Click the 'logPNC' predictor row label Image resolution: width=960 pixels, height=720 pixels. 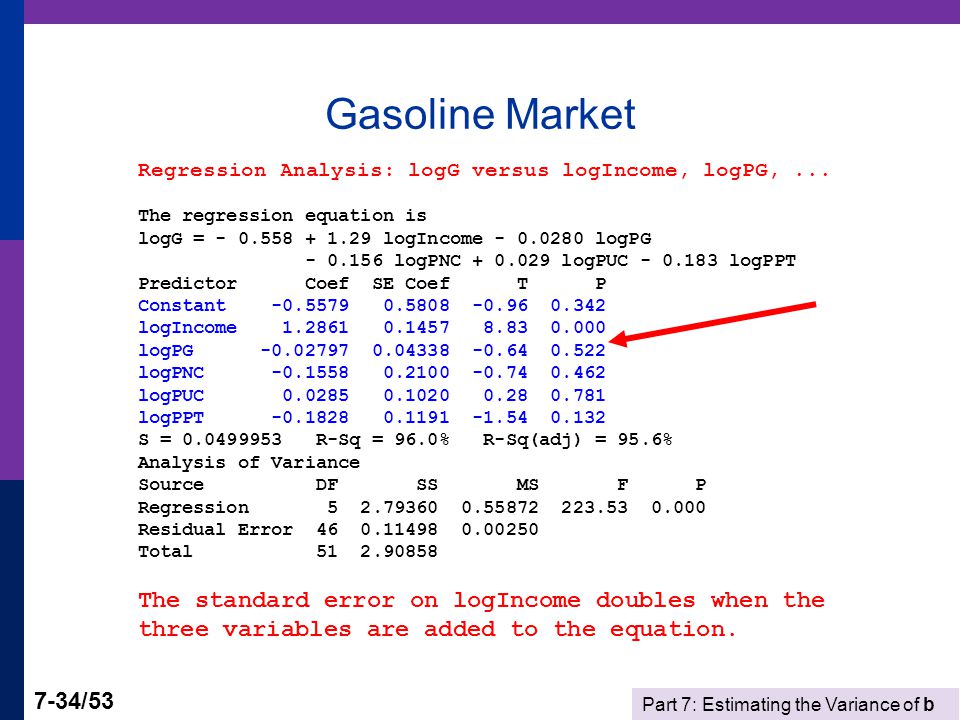tap(171, 372)
